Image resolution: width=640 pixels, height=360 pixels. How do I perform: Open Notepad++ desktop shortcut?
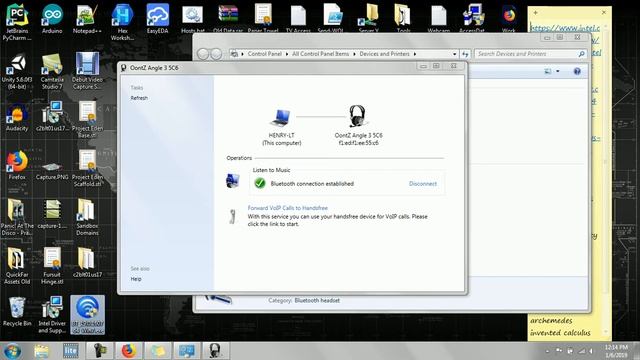87,18
